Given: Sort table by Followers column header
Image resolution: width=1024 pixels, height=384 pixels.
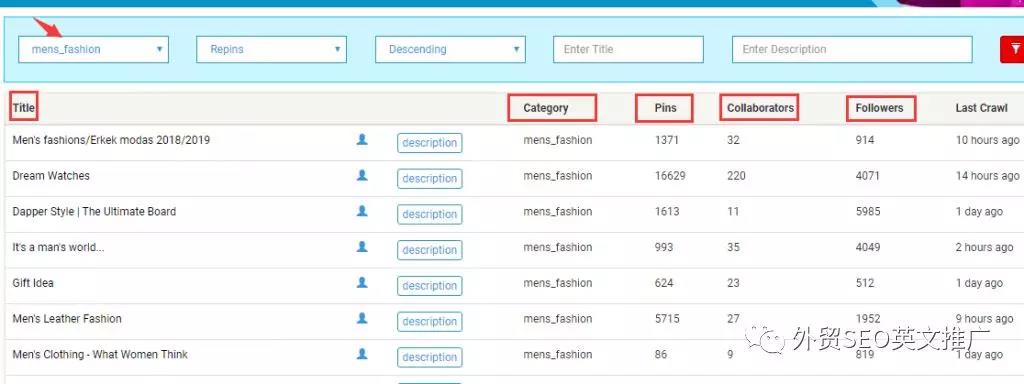Looking at the screenshot, I should tap(879, 108).
